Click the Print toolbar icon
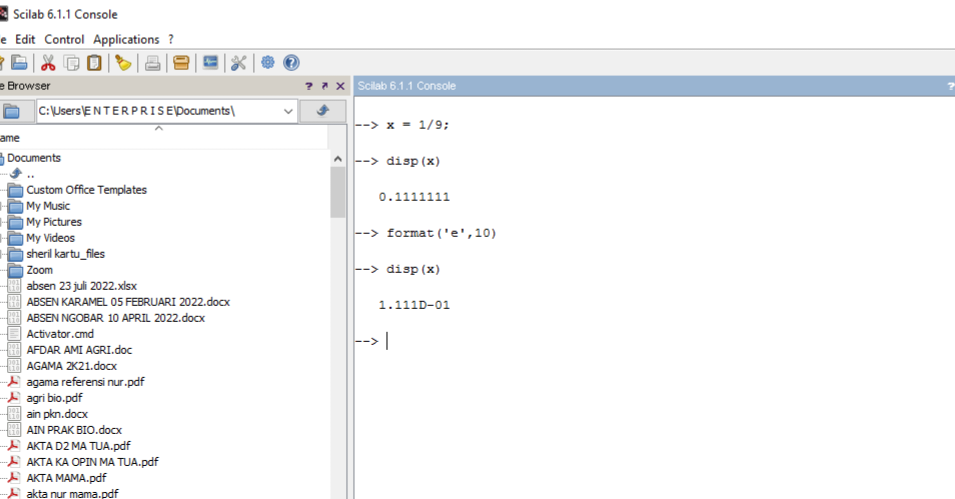Image resolution: width=955 pixels, height=499 pixels. [152, 63]
